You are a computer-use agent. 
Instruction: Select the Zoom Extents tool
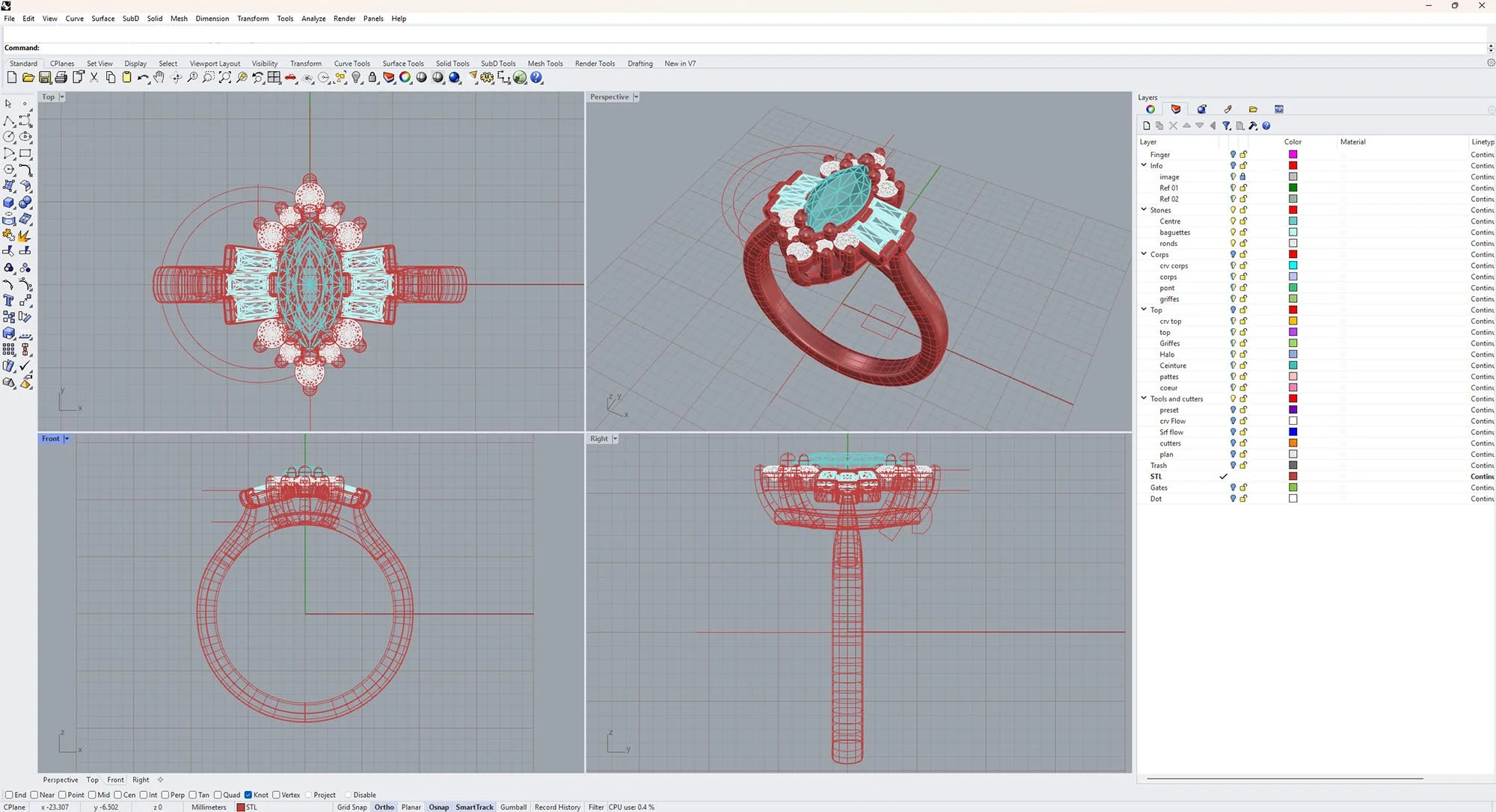click(x=225, y=78)
